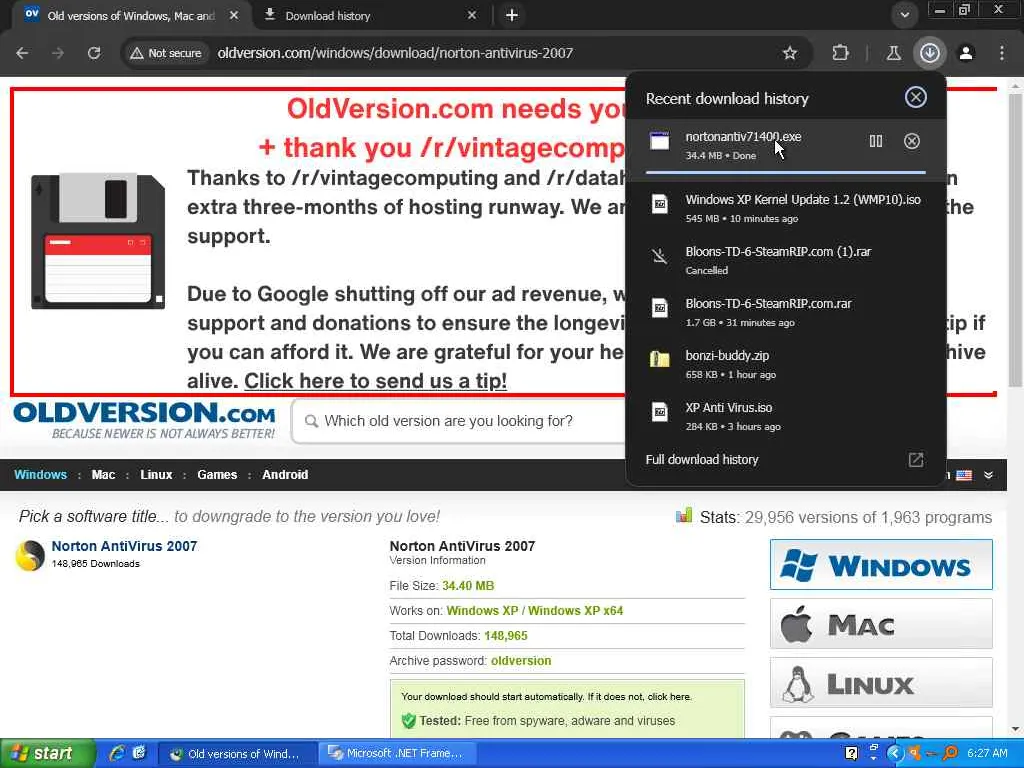The image size is (1024, 768).
Task: Focus the 'Which old version' search box
Action: pyautogui.click(x=457, y=421)
